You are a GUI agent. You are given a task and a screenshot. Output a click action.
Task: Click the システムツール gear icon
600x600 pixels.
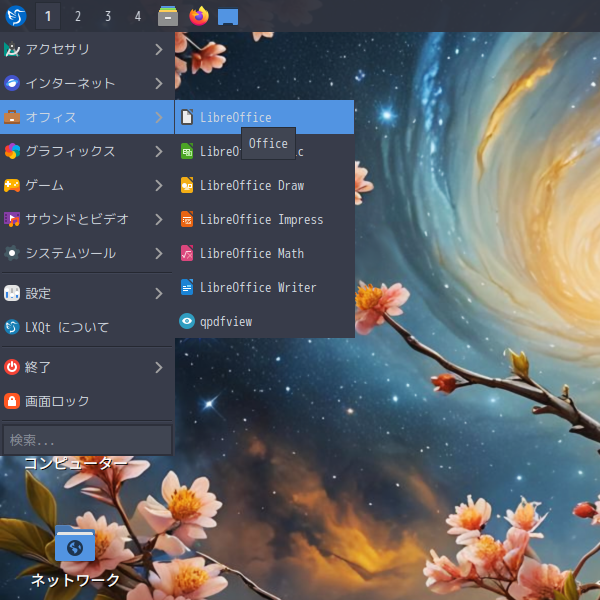tap(12, 253)
